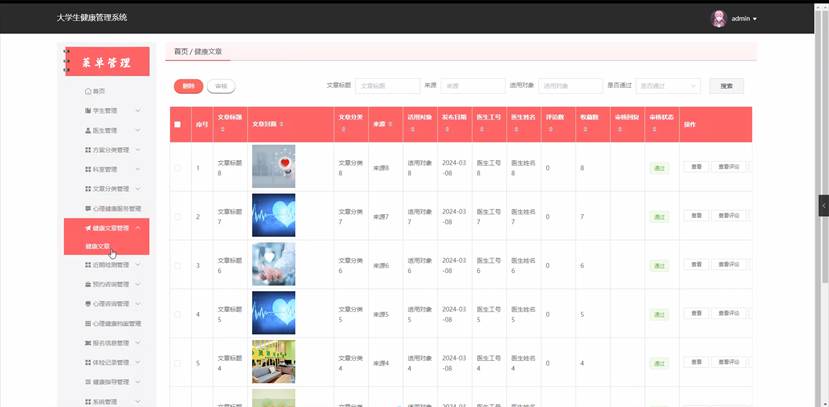The height and width of the screenshot is (407, 829).
Task: Expand the 学生管理 menu chevron
Action: pyautogui.click(x=137, y=111)
